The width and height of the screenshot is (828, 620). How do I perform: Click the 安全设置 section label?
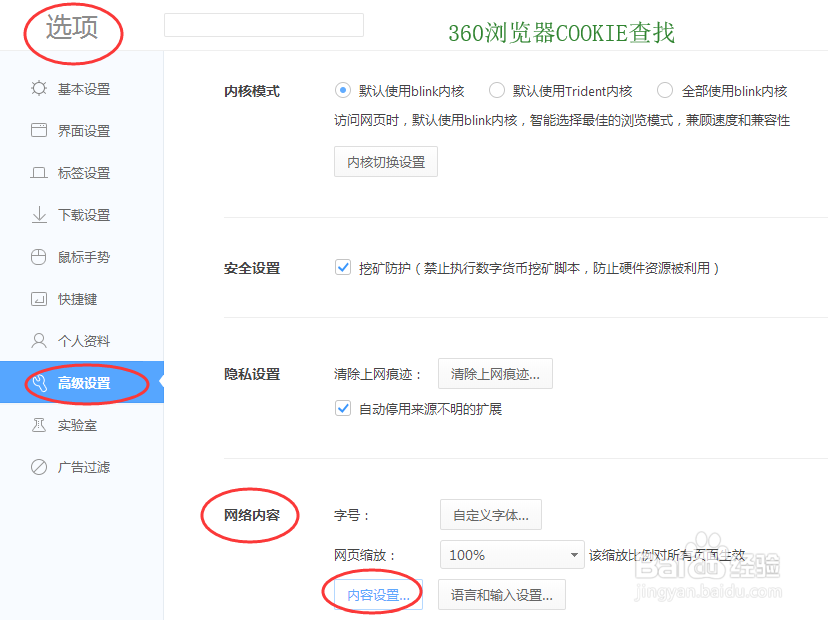point(252,268)
